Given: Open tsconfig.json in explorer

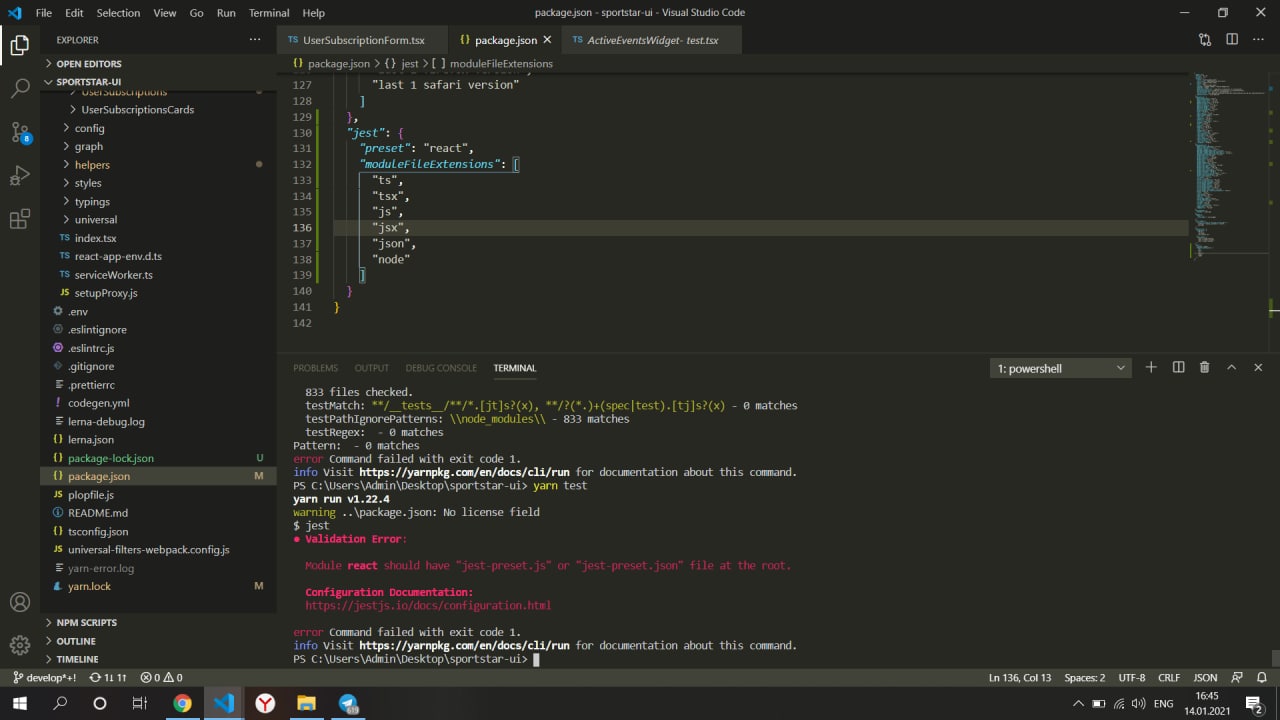Looking at the screenshot, I should 158,531.
